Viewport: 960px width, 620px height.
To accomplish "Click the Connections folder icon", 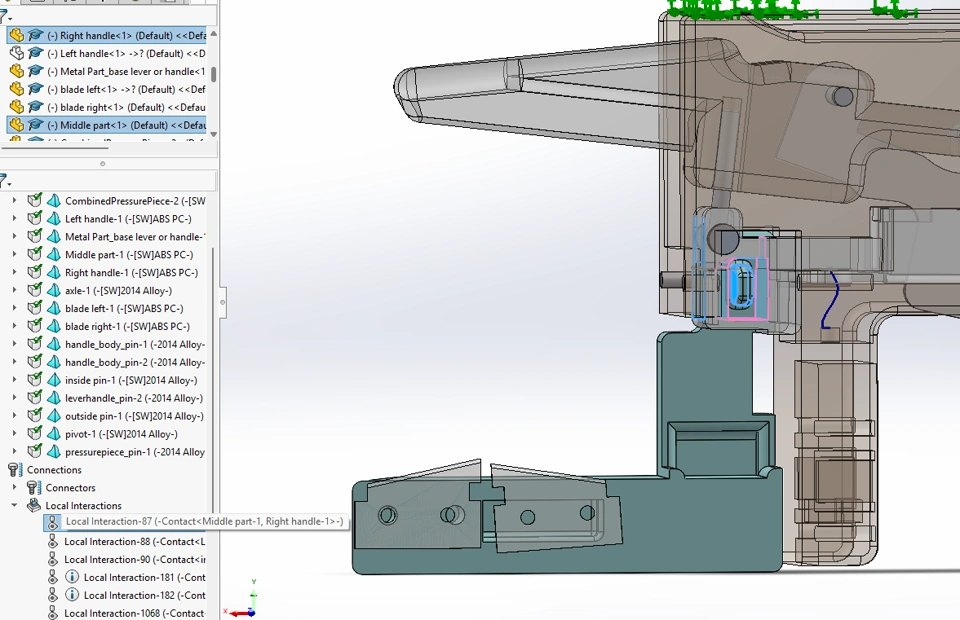I will pos(15,469).
